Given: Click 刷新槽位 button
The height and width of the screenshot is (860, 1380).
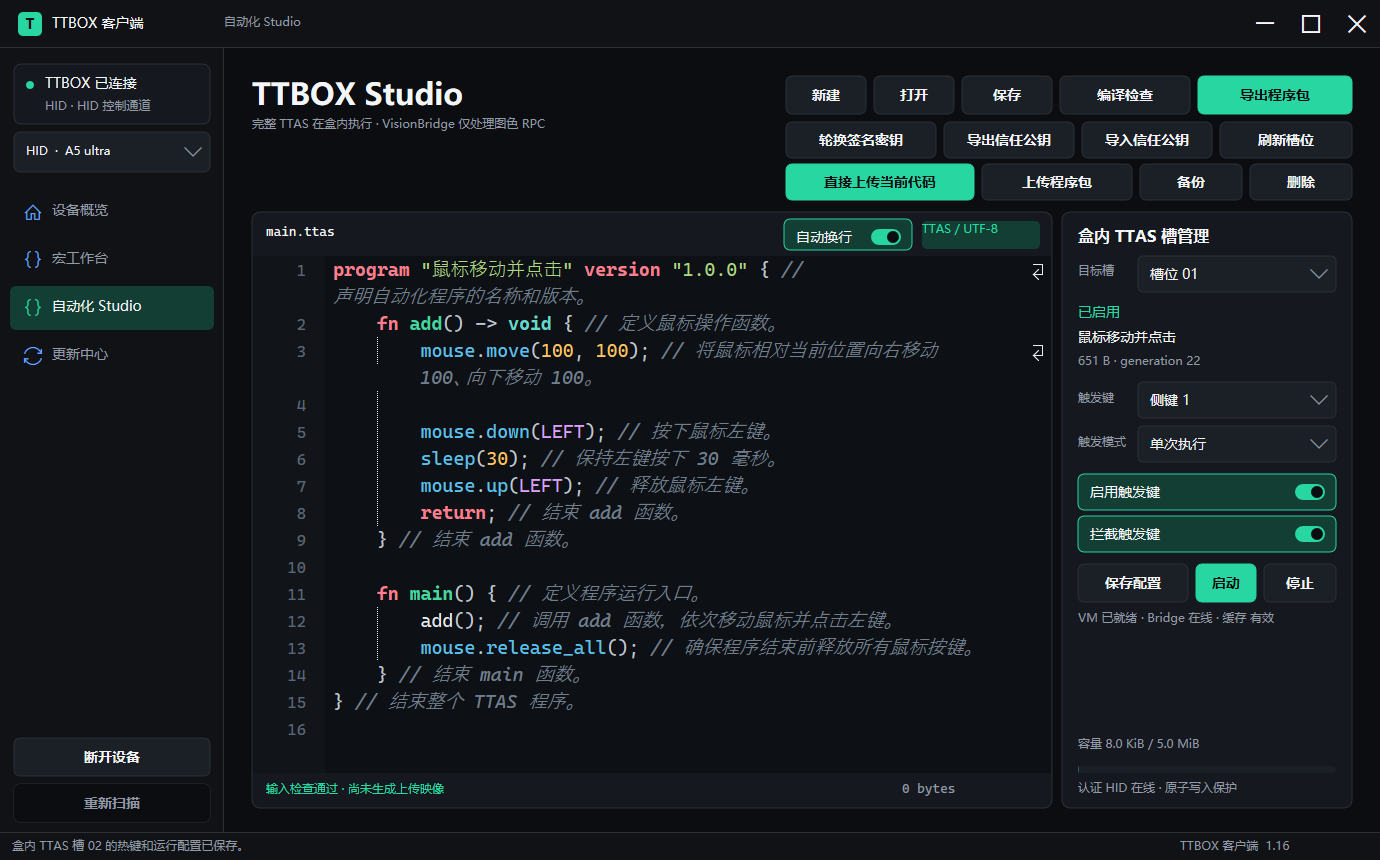Looking at the screenshot, I should pos(1286,140).
